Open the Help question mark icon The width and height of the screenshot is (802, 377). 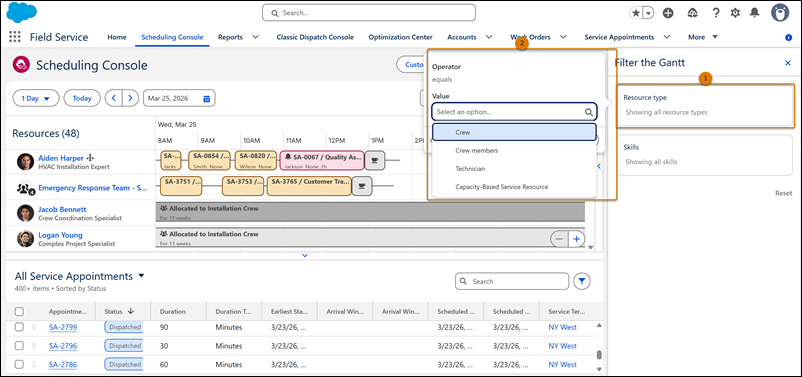tap(717, 13)
